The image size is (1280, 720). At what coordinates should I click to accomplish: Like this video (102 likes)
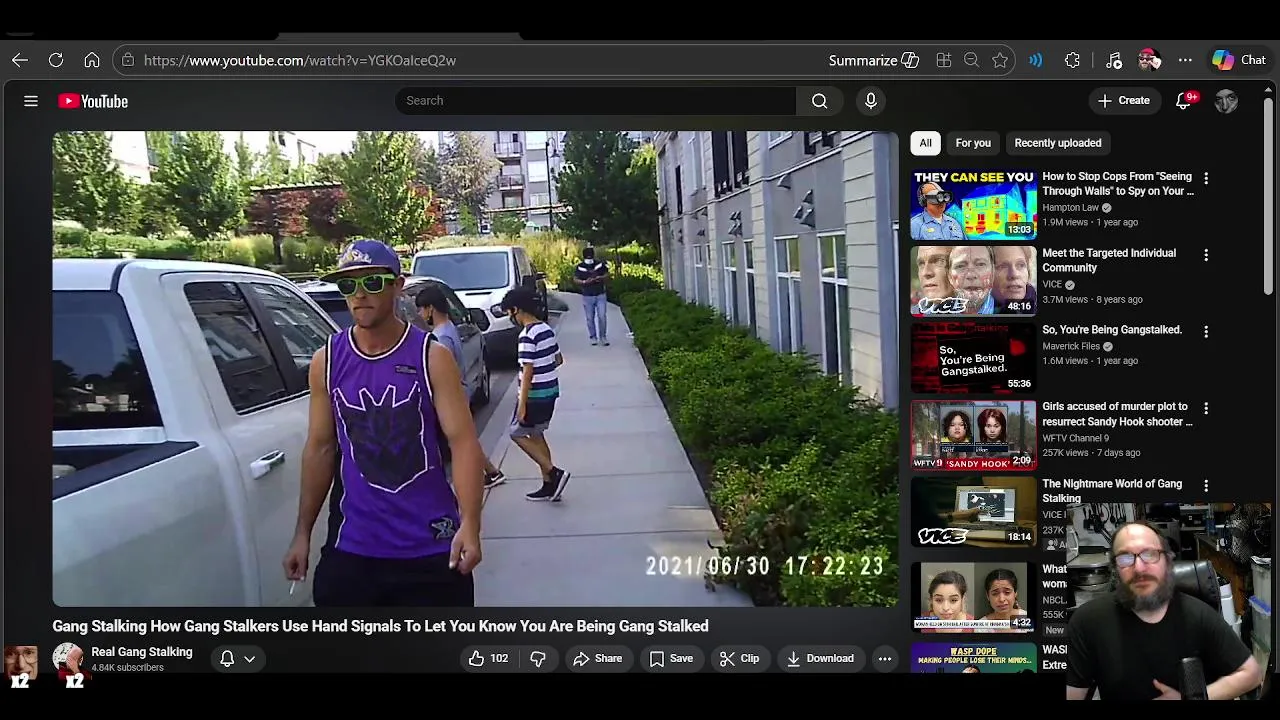(x=488, y=658)
